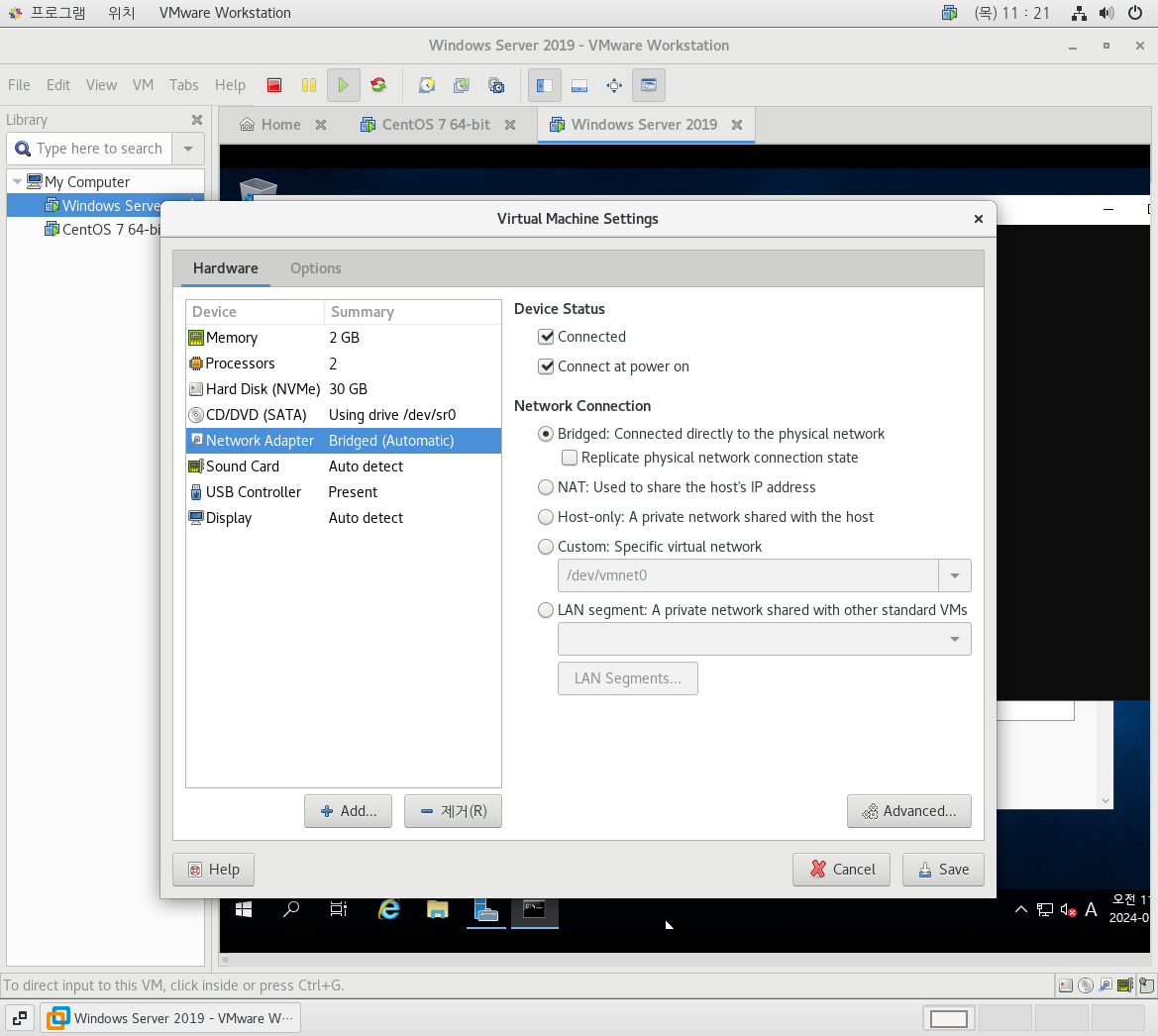
Task: Click the sound card status bar icon
Action: (x=1125, y=985)
